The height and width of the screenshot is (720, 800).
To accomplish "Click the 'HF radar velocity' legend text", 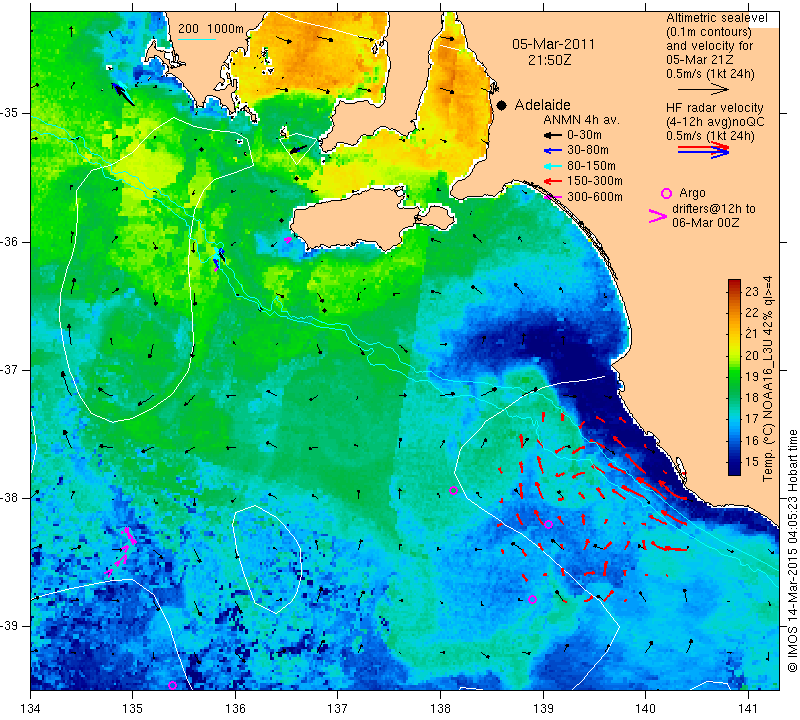I will [x=714, y=108].
